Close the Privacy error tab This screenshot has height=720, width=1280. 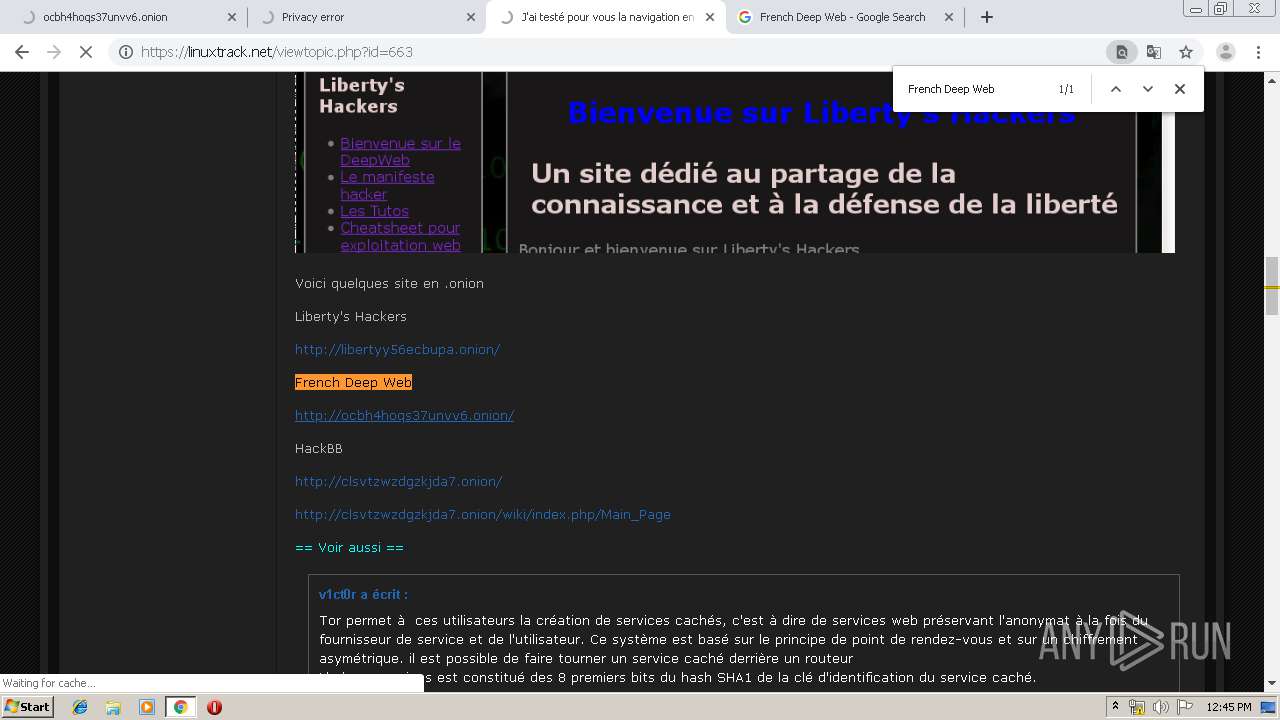coord(471,17)
